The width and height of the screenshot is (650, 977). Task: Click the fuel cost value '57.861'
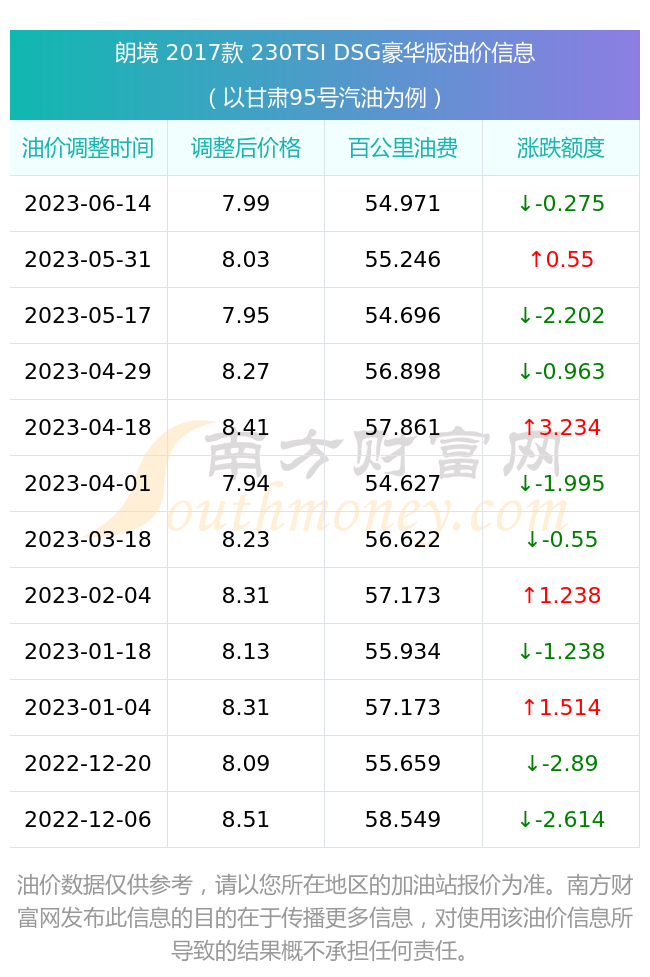[403, 428]
